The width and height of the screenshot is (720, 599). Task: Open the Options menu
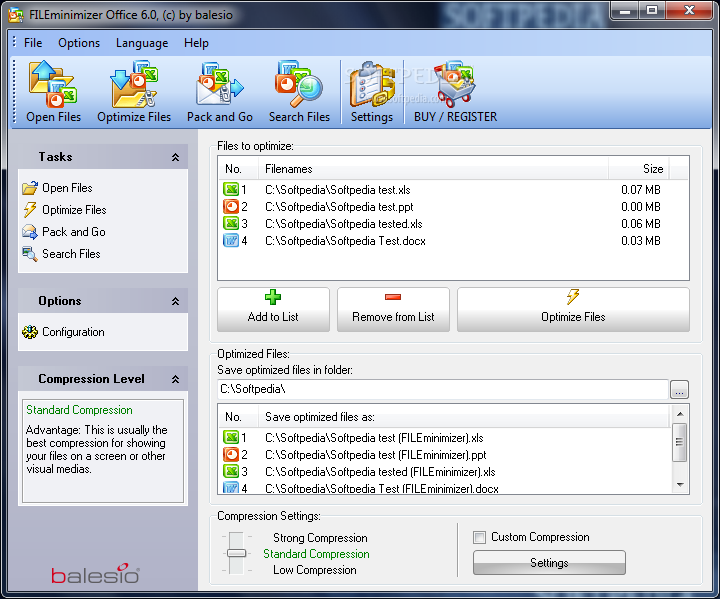[x=79, y=43]
